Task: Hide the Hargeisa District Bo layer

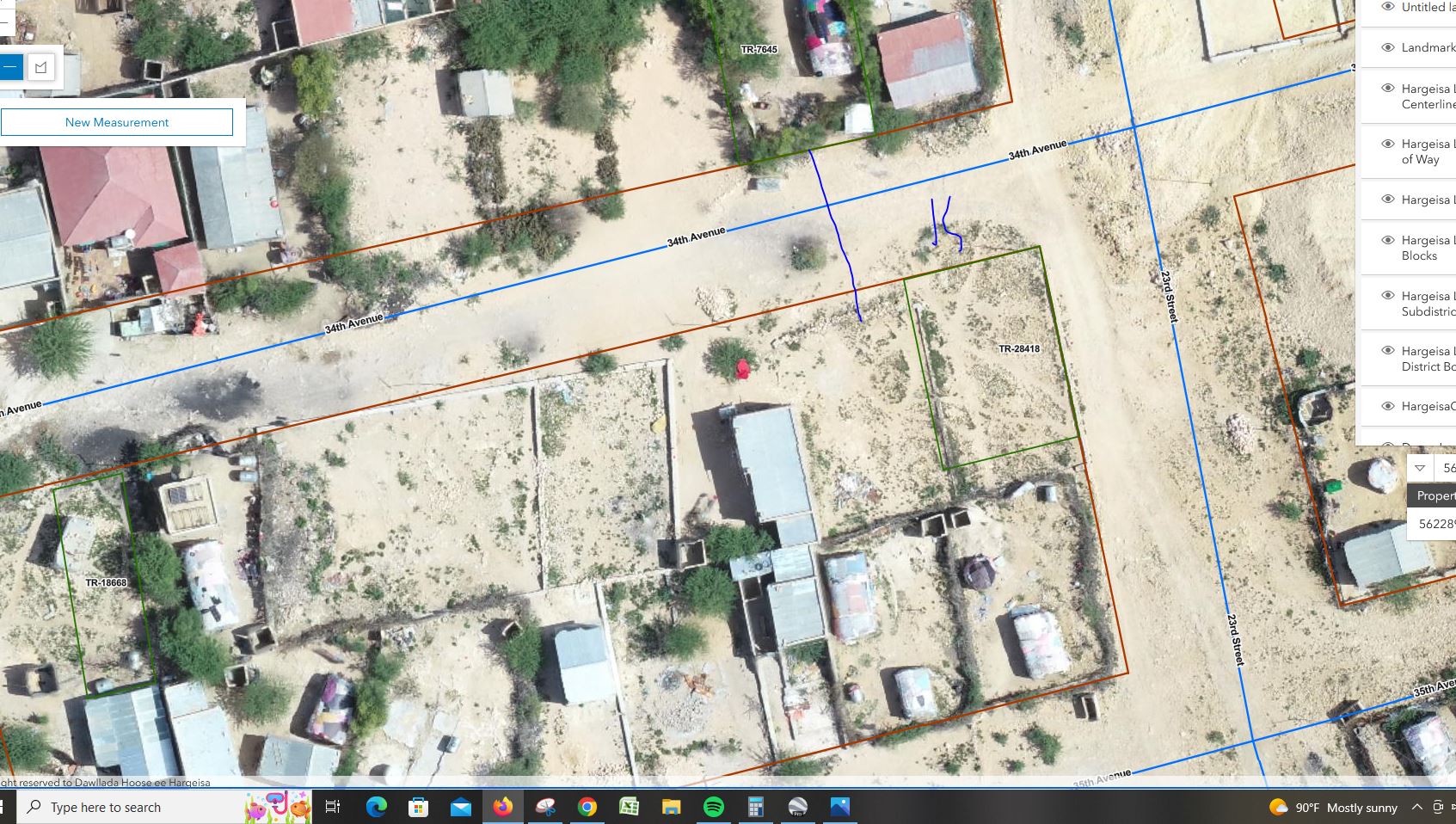Action: coord(1387,351)
